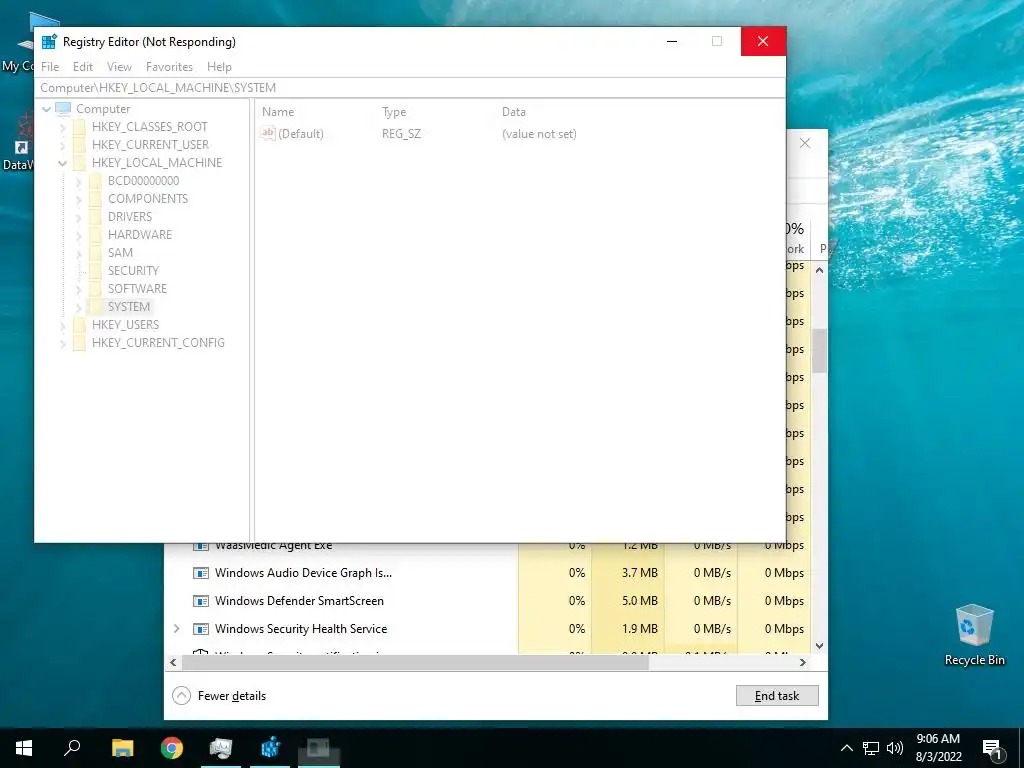This screenshot has height=768, width=1024.
Task: Open the Windows Start menu
Action: coord(24,748)
